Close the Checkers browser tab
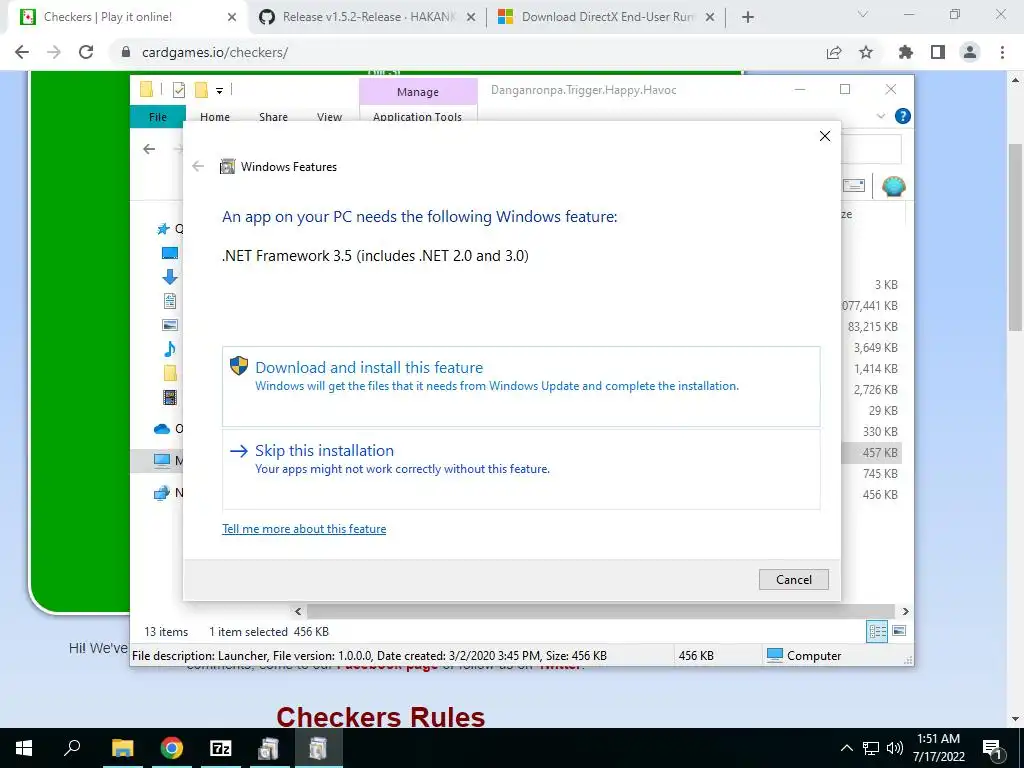Viewport: 1024px width, 768px height. (232, 18)
